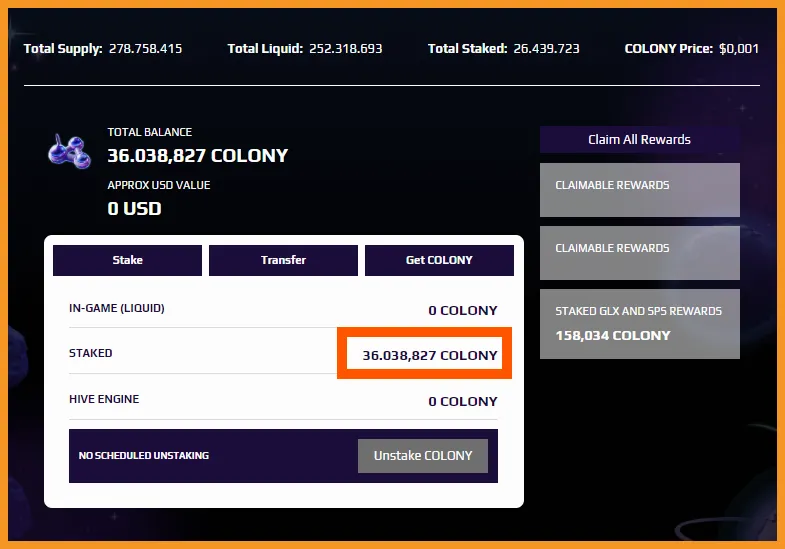785x549 pixels.
Task: Click Claim All Rewards button
Action: 639,140
